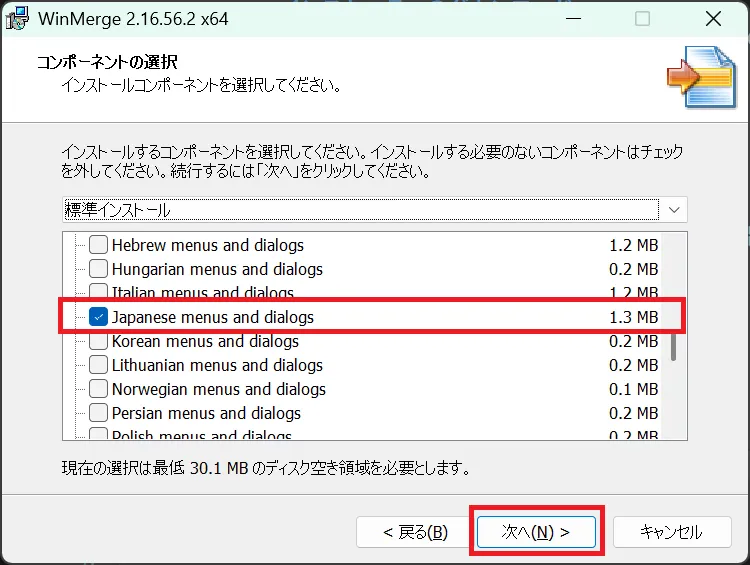Select the Hungarian menus and dialogs label
Viewport: 750px width, 565px height.
[x=217, y=269]
